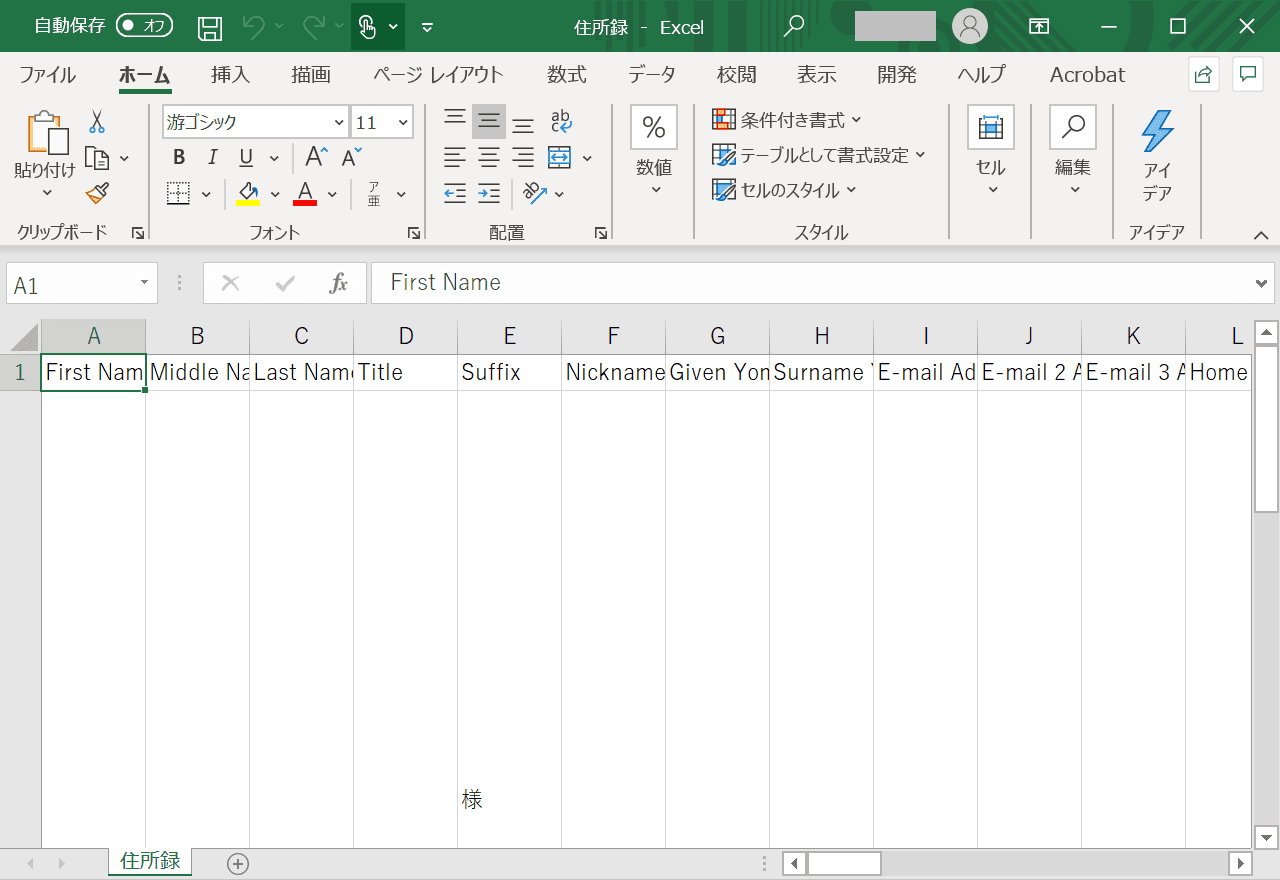
Task: Toggle Touch/Mouse mode icon
Action: 368,27
